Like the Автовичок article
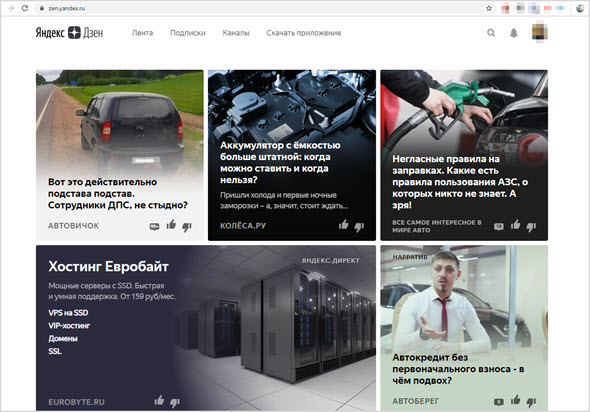The height and width of the screenshot is (412, 590). coord(171,225)
